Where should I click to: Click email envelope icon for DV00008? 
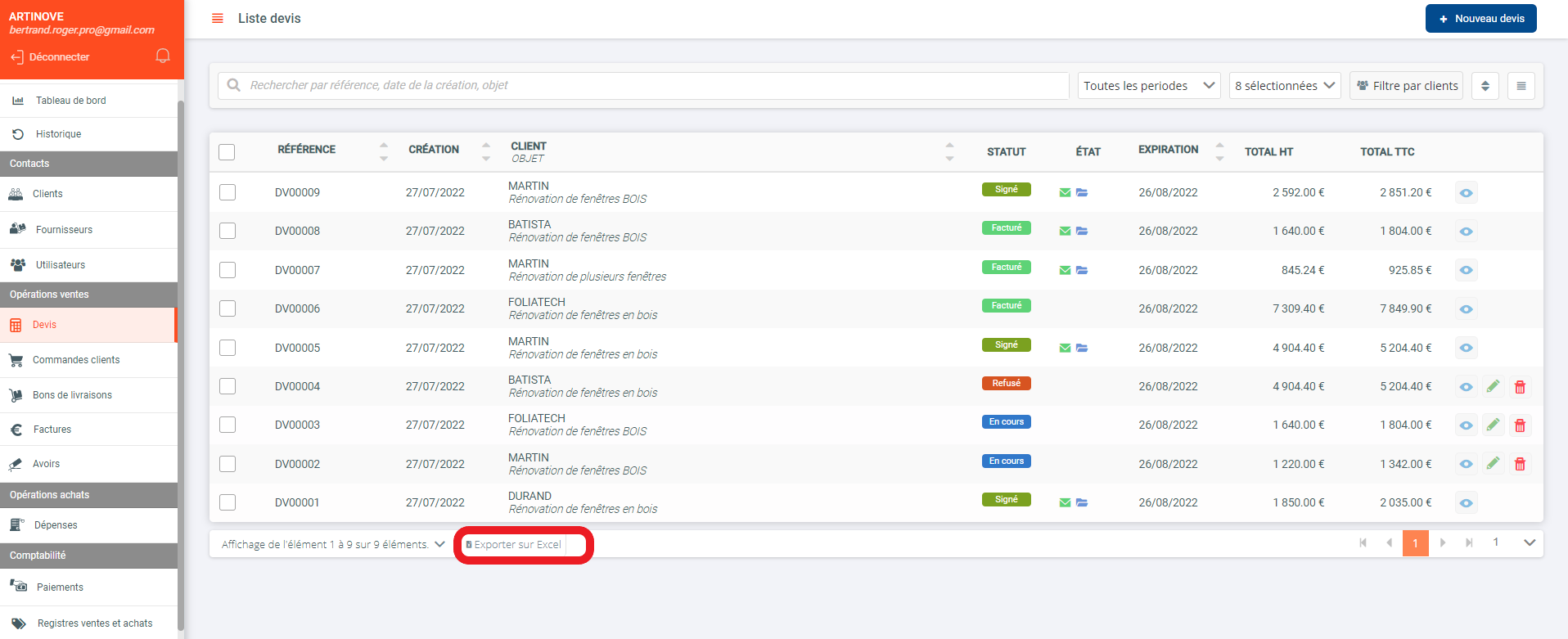coord(1065,232)
